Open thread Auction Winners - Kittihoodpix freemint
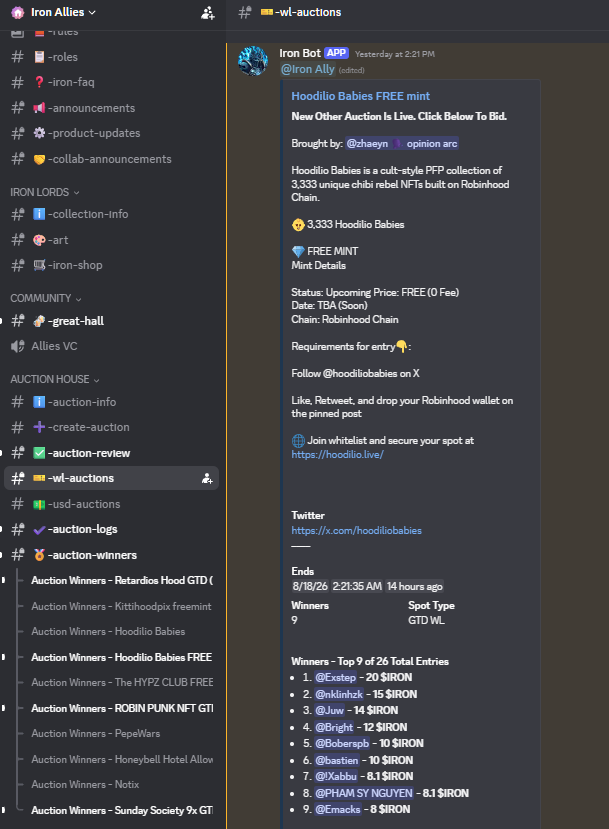 [x=122, y=606]
